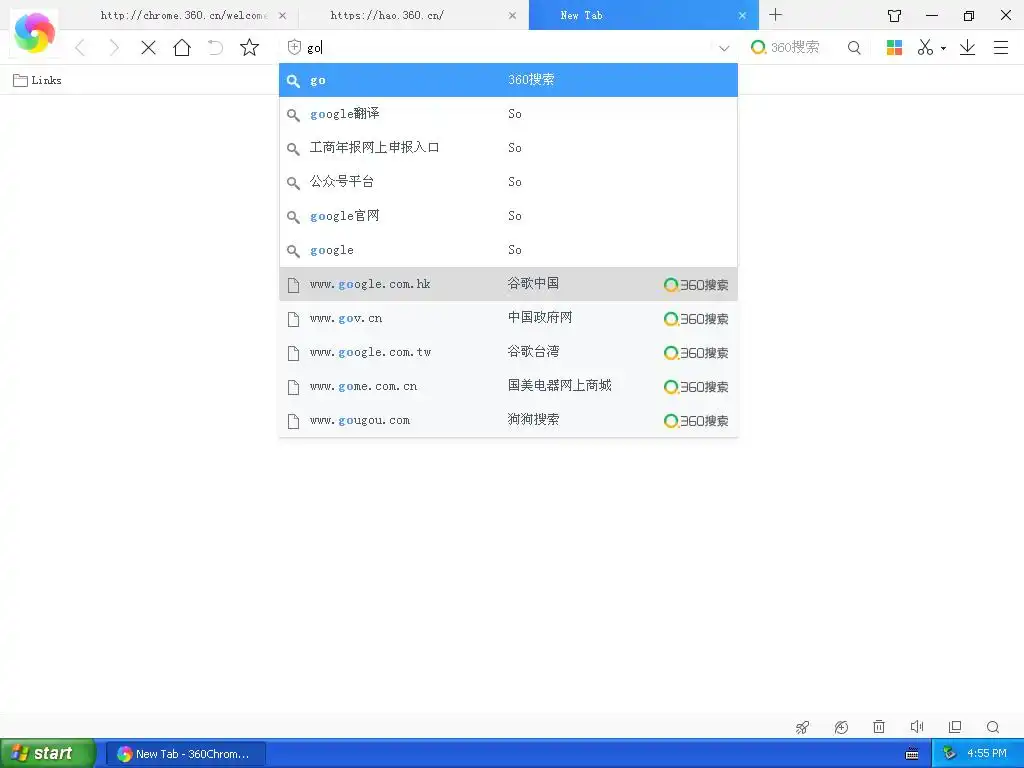Bookmark page with the star icon
1024x768 pixels.
[249, 47]
